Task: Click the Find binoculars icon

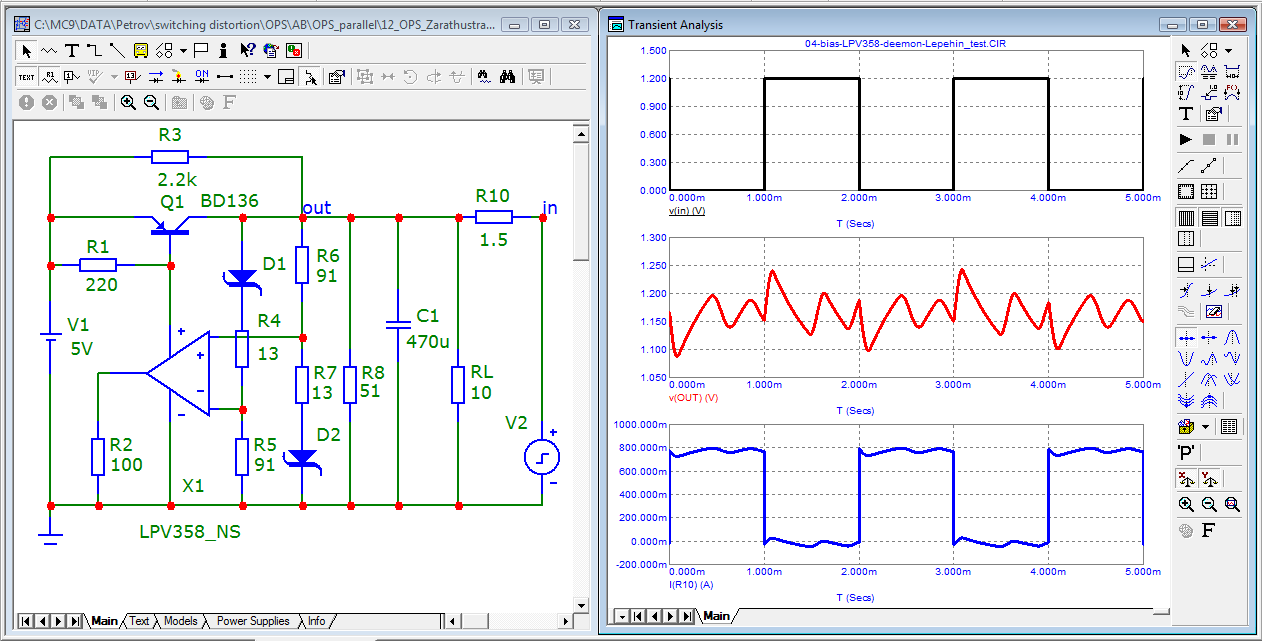Action: point(484,77)
